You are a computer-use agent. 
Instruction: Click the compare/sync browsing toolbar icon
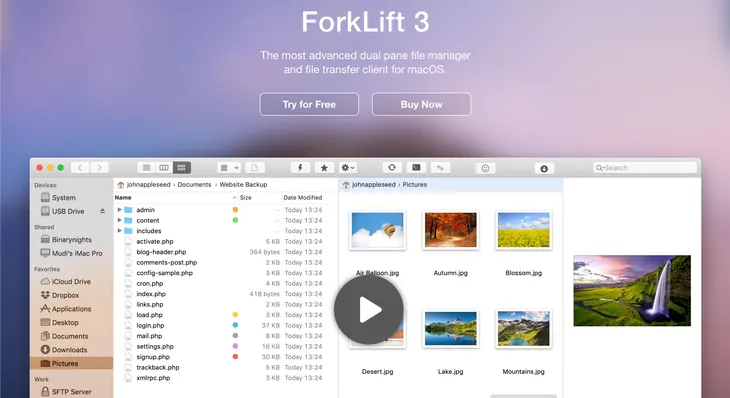(440, 168)
